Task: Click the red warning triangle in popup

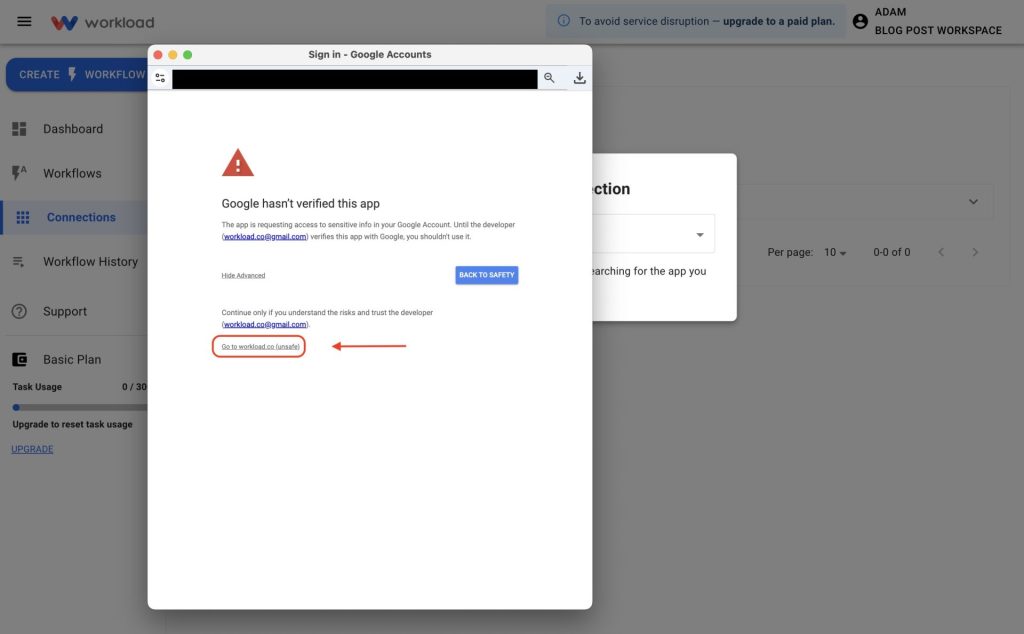Action: click(238, 163)
